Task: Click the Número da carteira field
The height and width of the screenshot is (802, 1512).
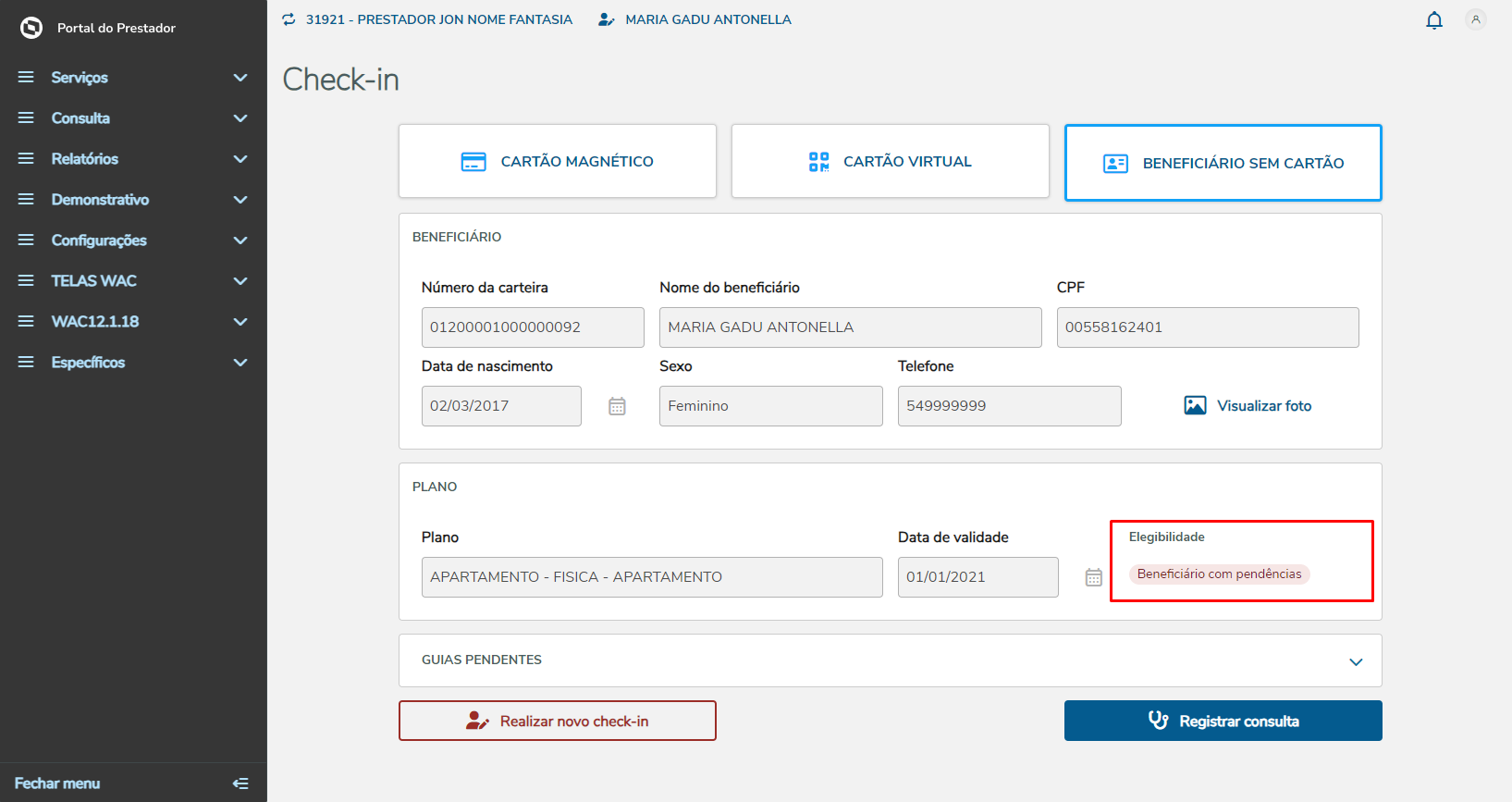Action: 533,327
